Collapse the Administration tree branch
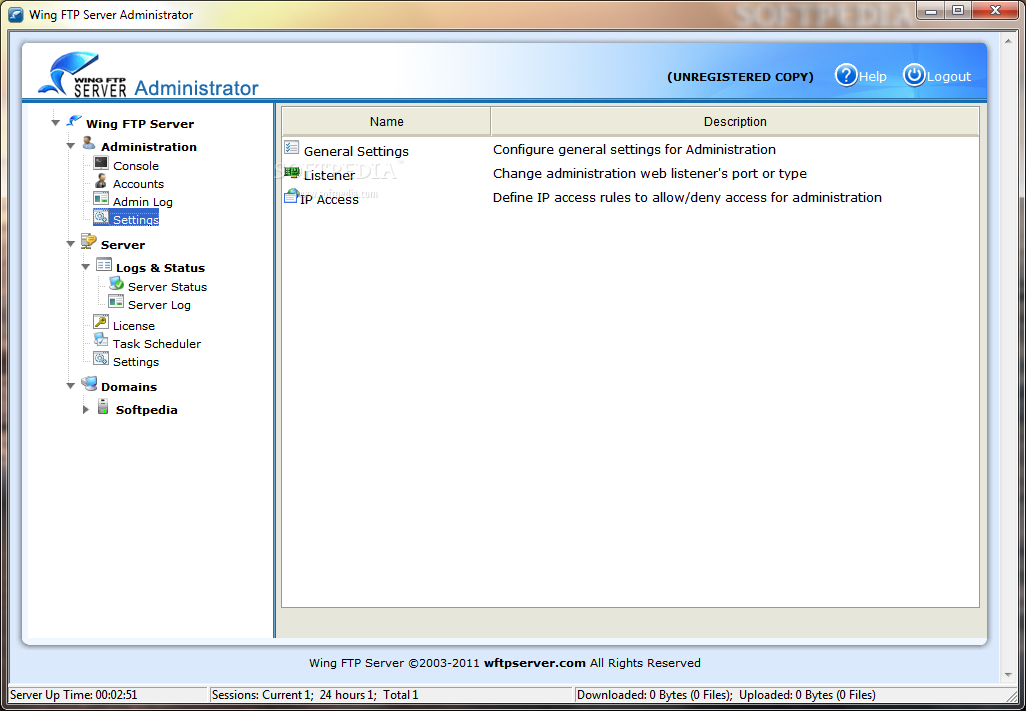The height and width of the screenshot is (711, 1026). [71, 146]
